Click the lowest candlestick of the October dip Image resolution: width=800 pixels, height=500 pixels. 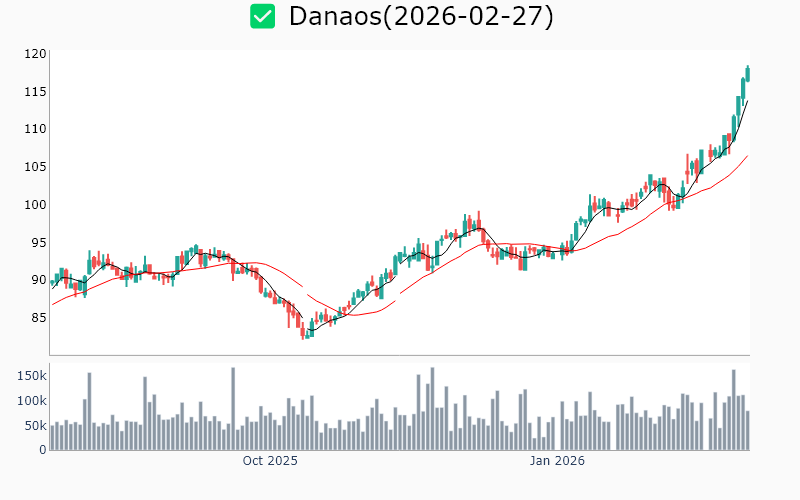[x=304, y=333]
